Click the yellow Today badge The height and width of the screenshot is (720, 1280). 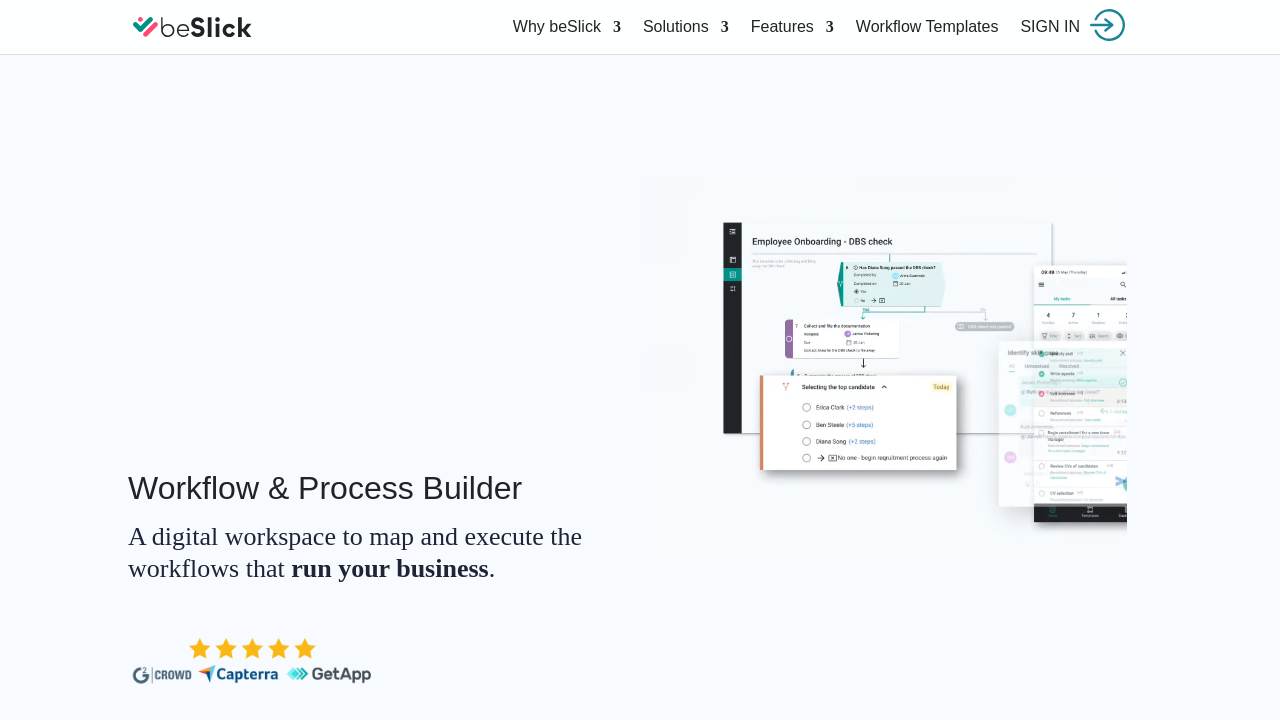point(941,387)
